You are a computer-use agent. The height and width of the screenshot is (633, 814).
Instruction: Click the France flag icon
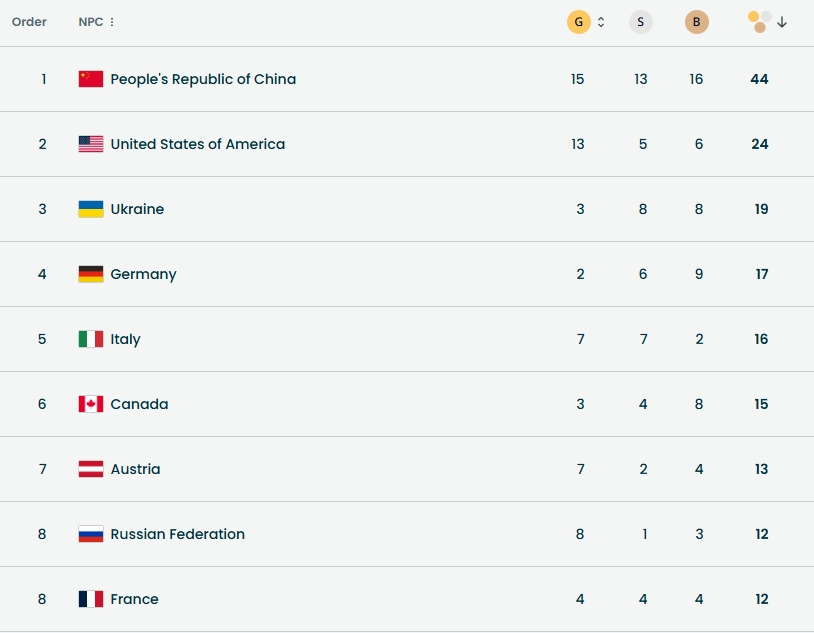[x=89, y=598]
